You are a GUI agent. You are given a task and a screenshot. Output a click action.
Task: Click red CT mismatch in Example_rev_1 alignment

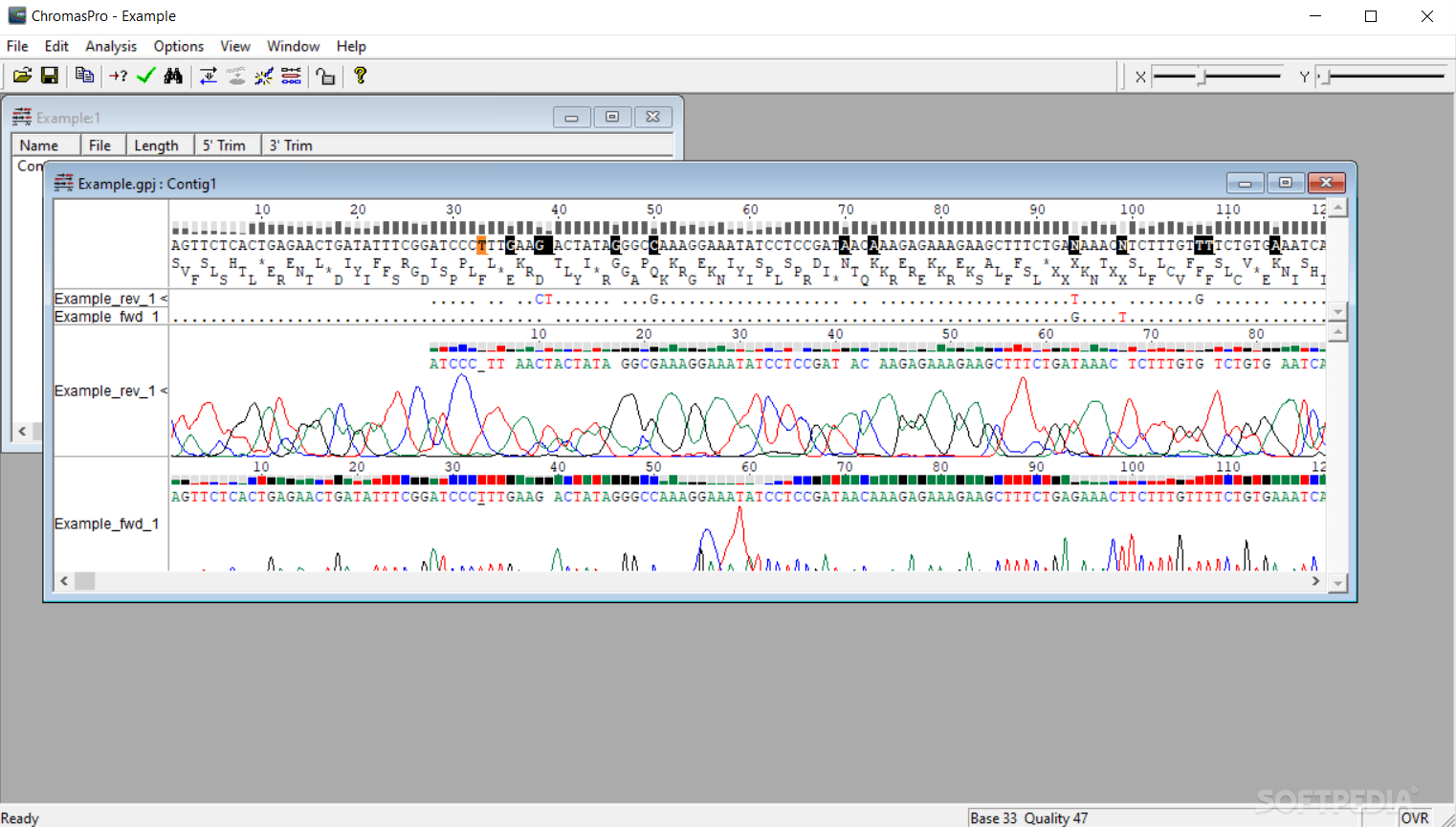(543, 300)
